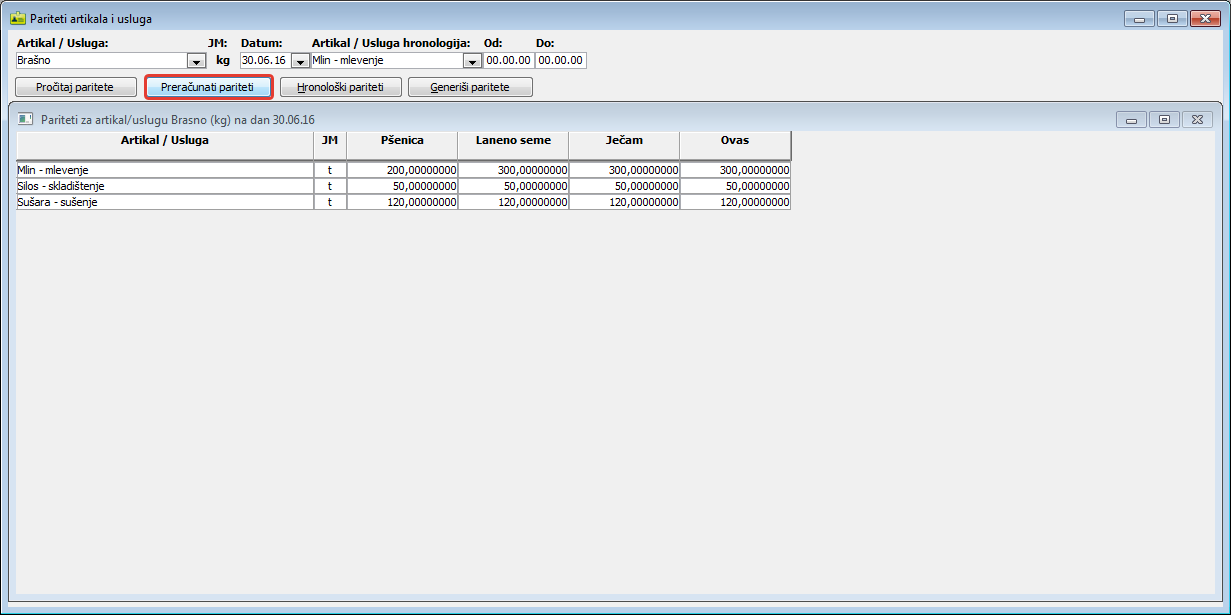The width and height of the screenshot is (1231, 615).
Task: Select the Ječam column header
Action: [624, 141]
